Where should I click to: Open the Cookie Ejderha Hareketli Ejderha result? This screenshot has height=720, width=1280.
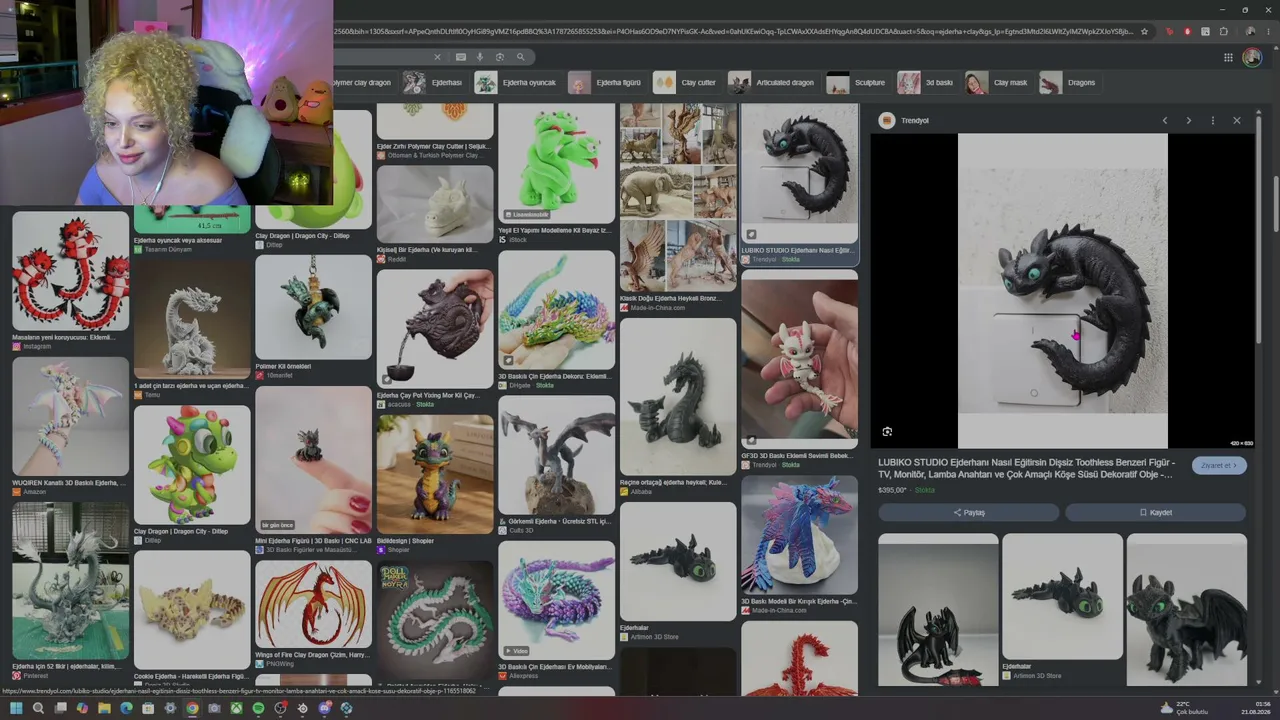tap(192, 618)
